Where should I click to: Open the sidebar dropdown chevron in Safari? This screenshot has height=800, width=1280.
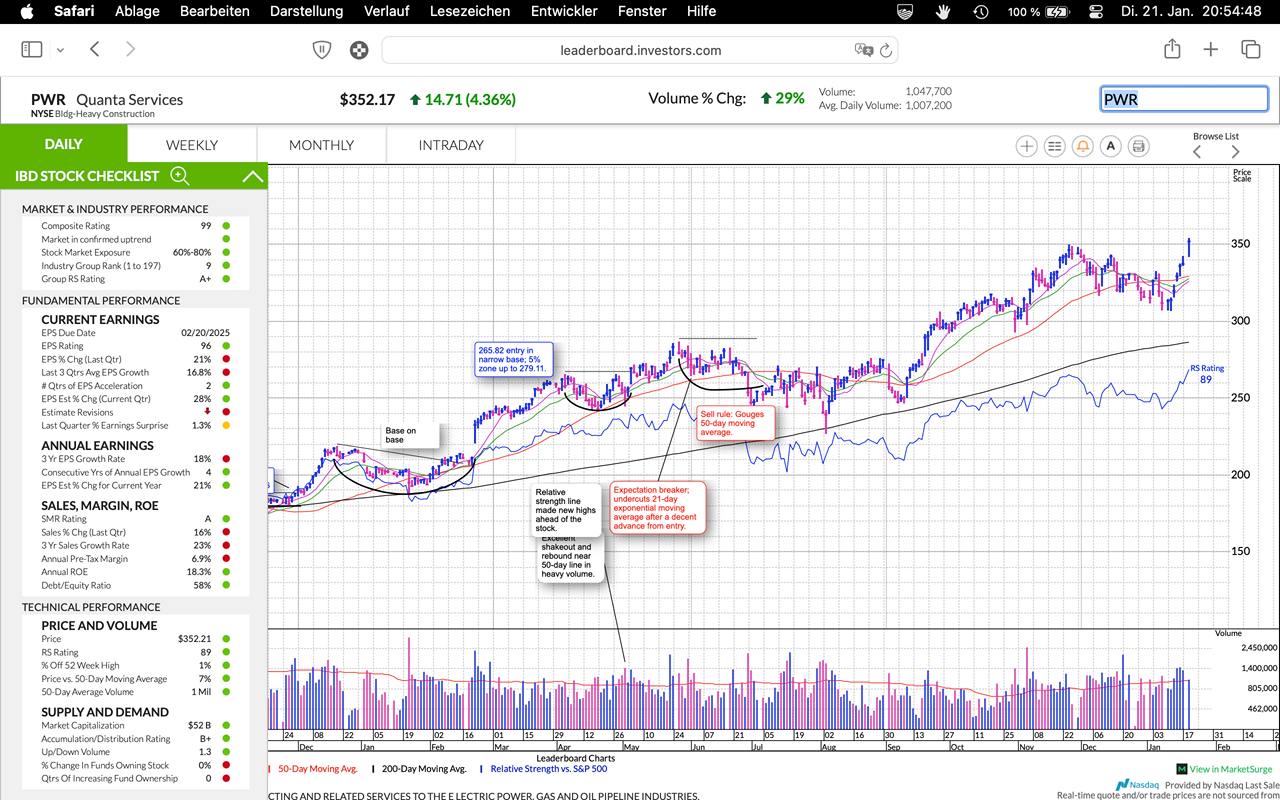60,50
